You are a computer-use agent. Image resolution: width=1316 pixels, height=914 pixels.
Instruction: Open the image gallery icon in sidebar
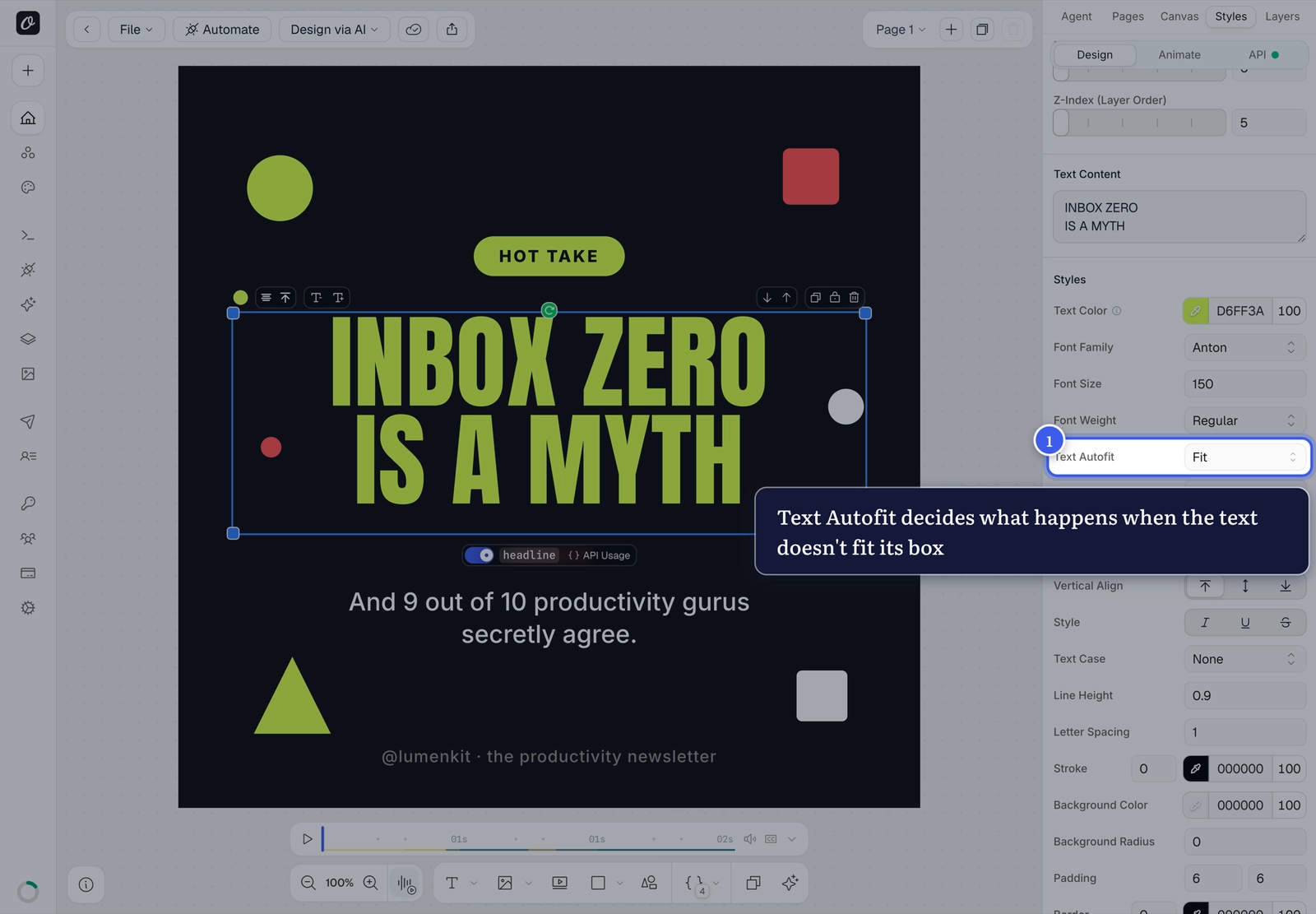[28, 374]
